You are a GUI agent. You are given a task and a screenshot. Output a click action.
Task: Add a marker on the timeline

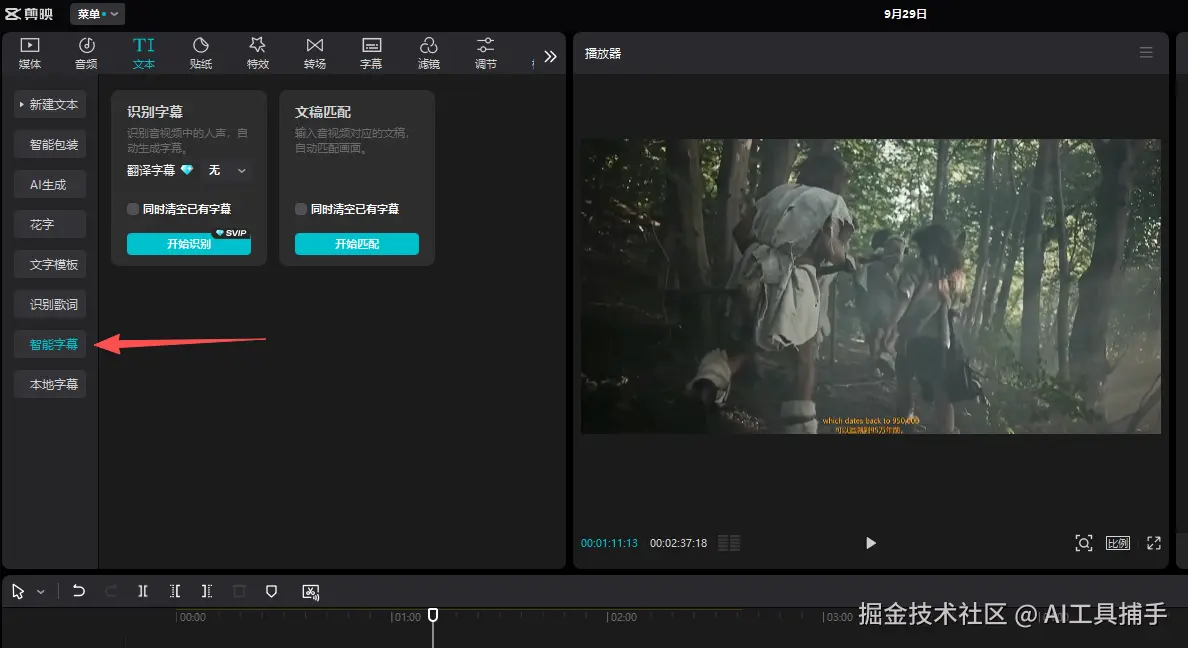pyautogui.click(x=271, y=591)
